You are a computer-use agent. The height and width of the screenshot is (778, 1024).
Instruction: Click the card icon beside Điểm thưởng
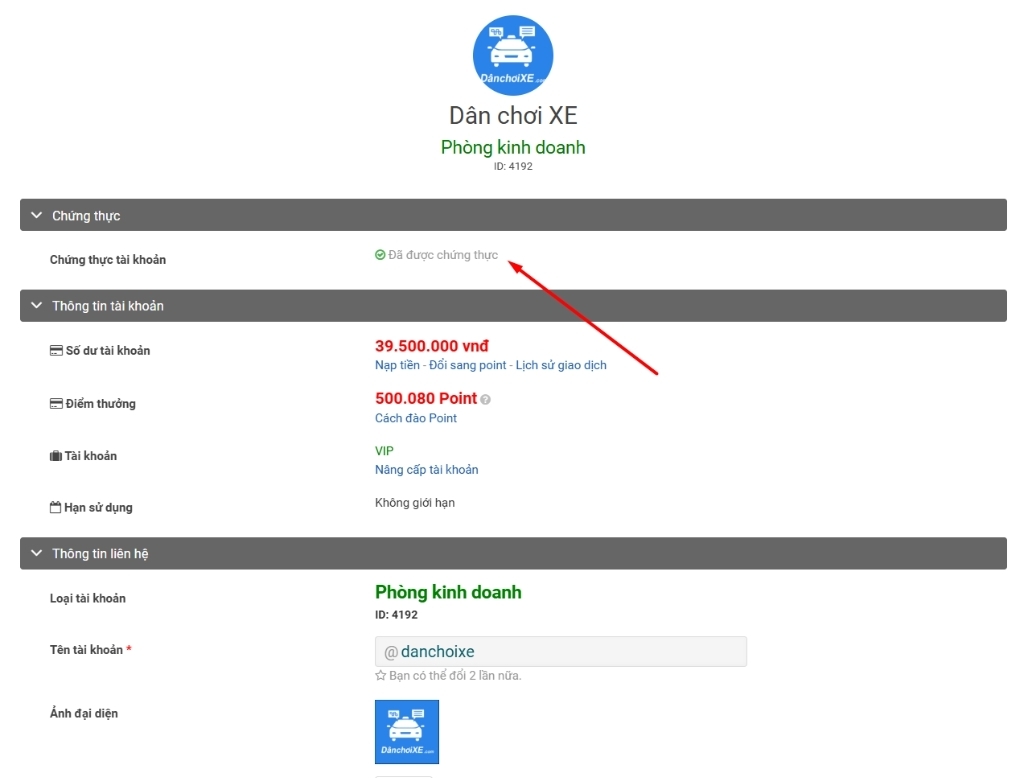(x=56, y=404)
